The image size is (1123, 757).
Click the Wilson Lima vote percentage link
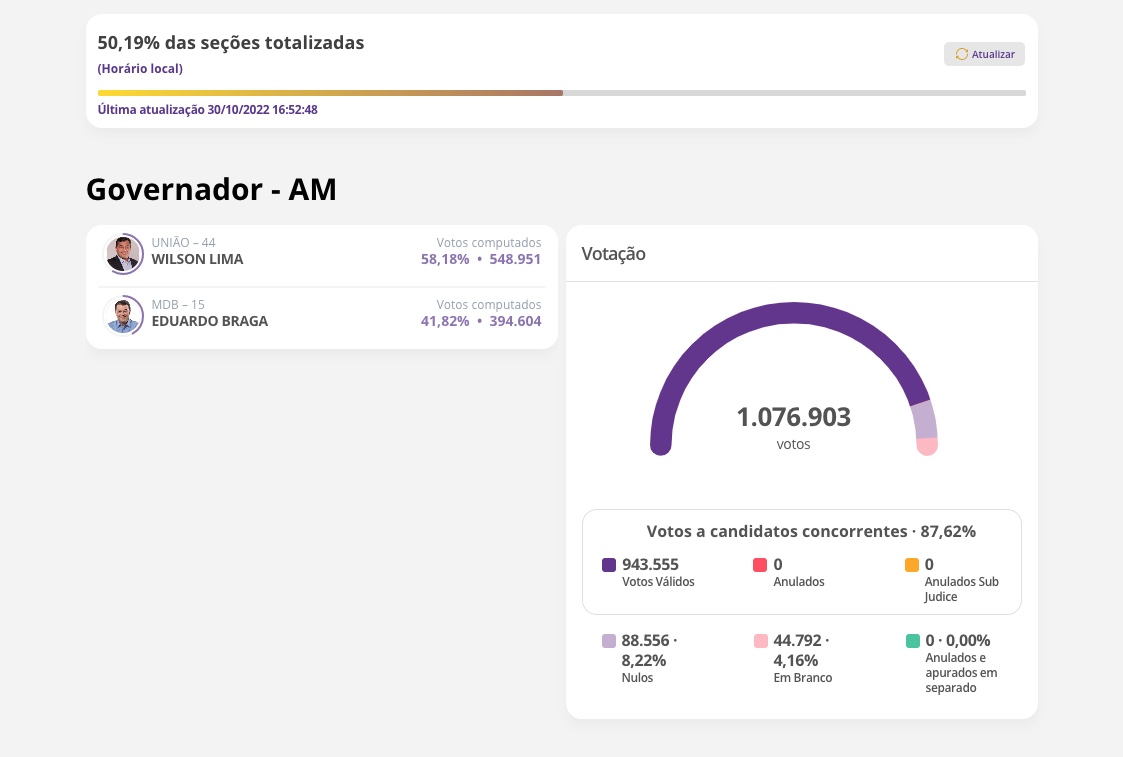click(443, 259)
